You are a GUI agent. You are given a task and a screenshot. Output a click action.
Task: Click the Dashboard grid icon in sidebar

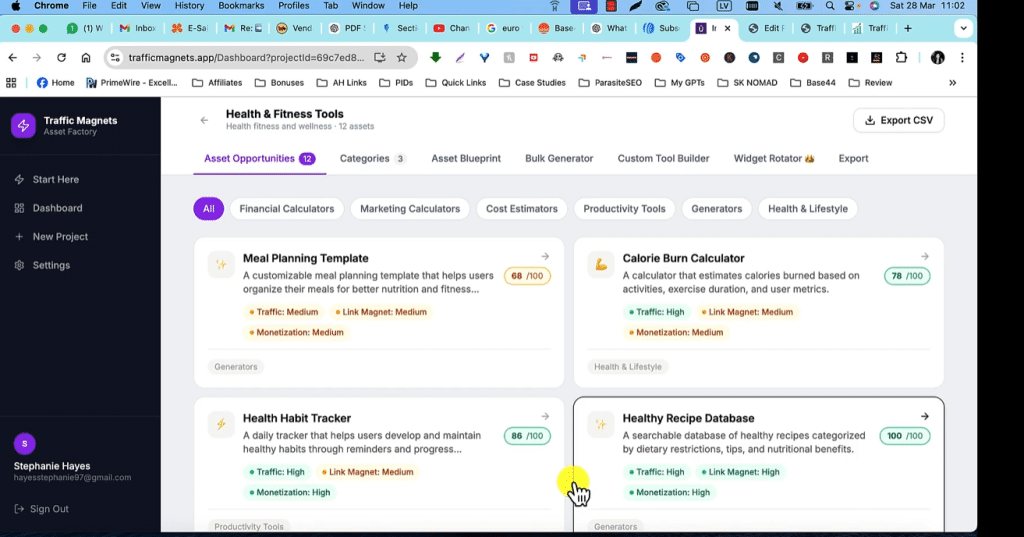pyautogui.click(x=20, y=208)
